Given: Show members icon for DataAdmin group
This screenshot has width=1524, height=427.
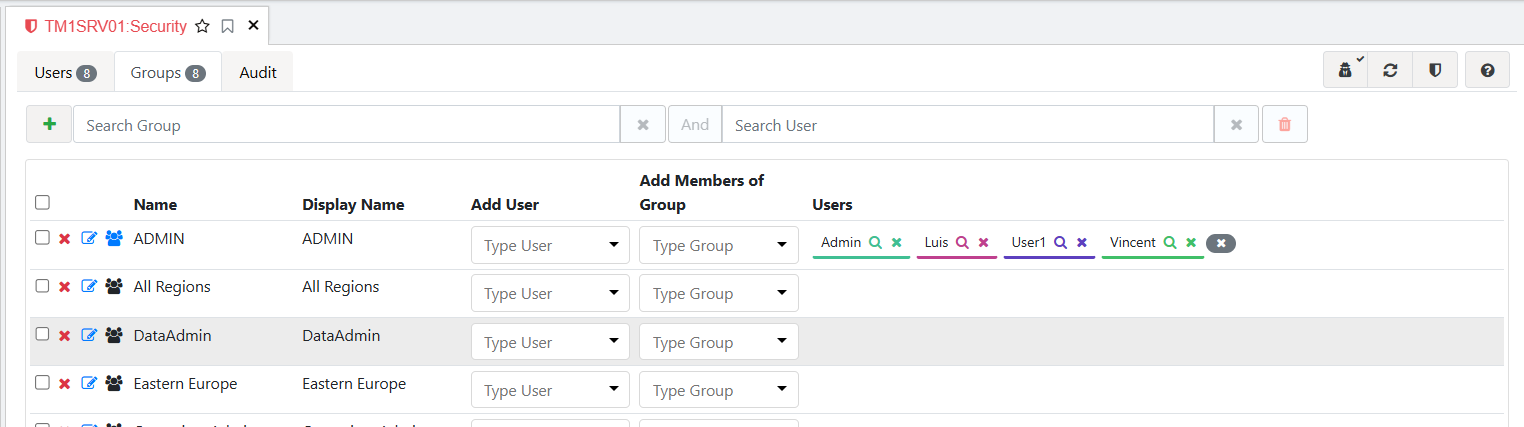Looking at the screenshot, I should click(x=114, y=336).
